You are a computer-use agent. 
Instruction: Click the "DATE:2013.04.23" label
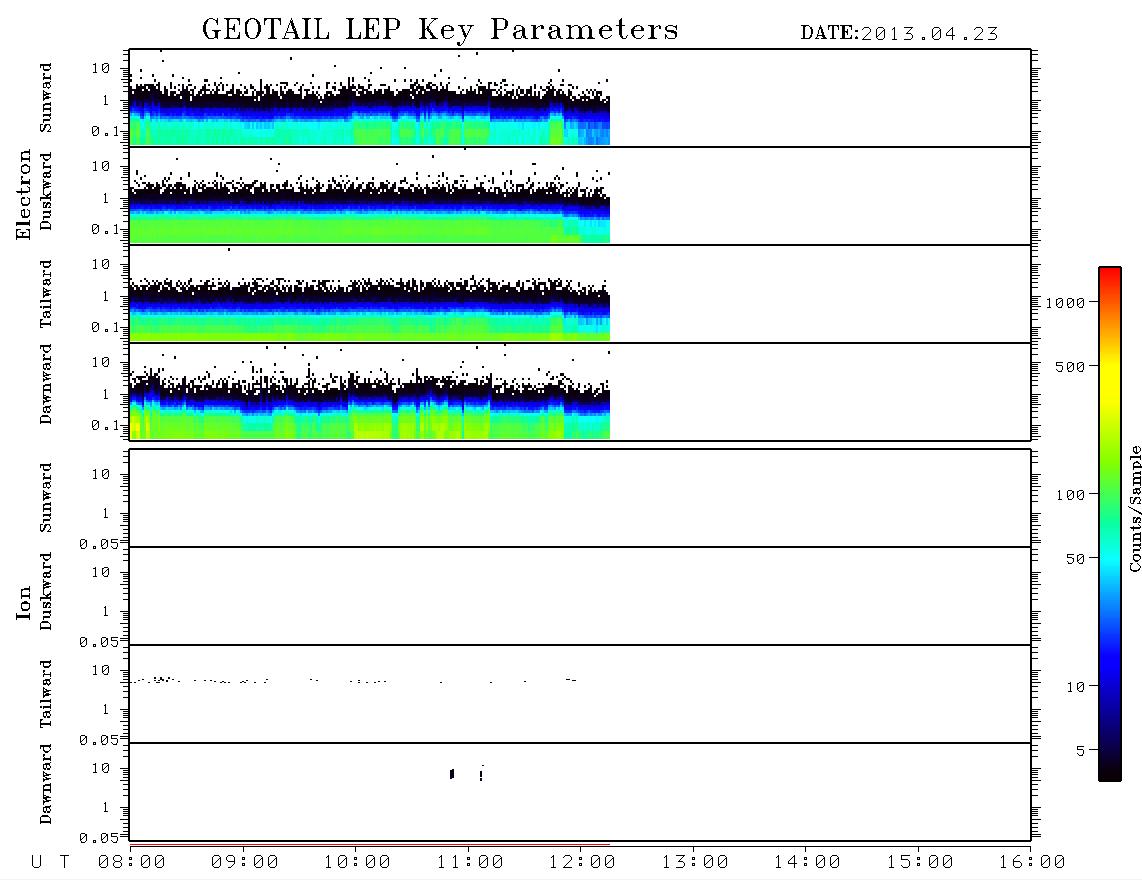click(x=899, y=34)
